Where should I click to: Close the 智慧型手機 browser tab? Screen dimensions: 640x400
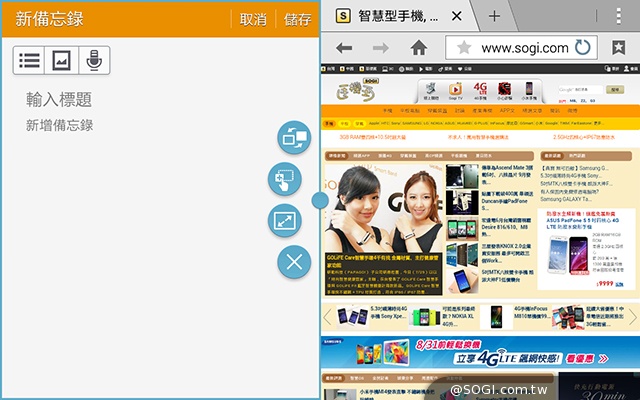pyautogui.click(x=457, y=16)
